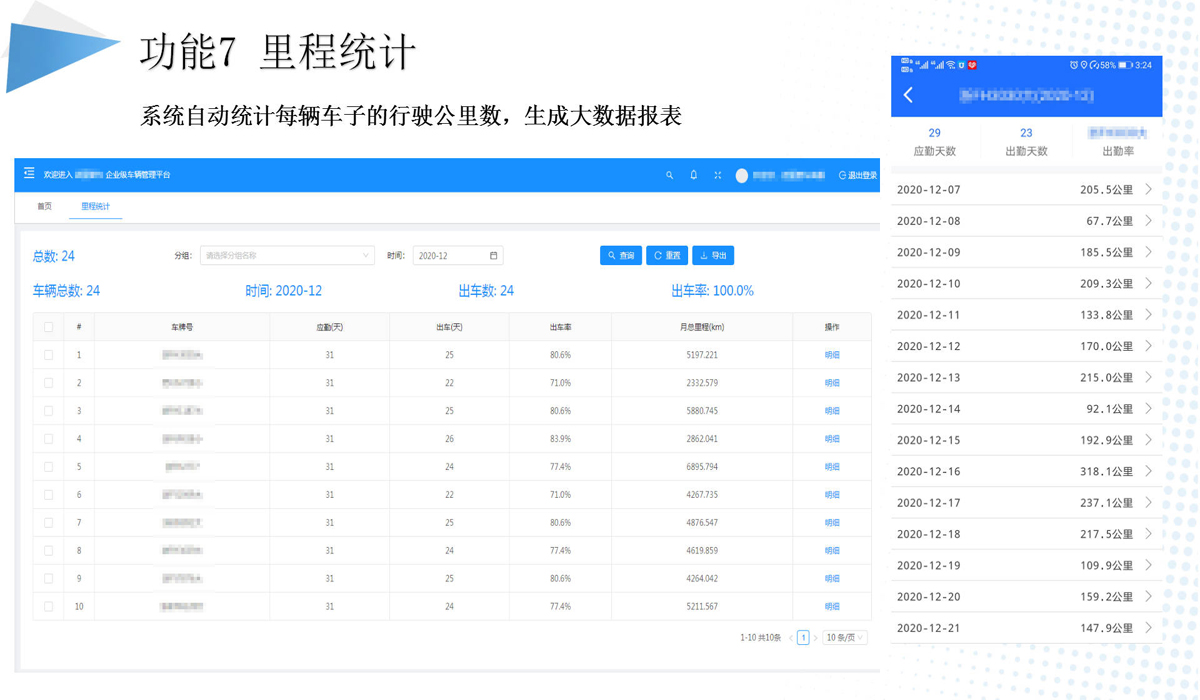This screenshot has height=700, width=1200.
Task: Switch to the 首页 tab
Action: tap(45, 206)
